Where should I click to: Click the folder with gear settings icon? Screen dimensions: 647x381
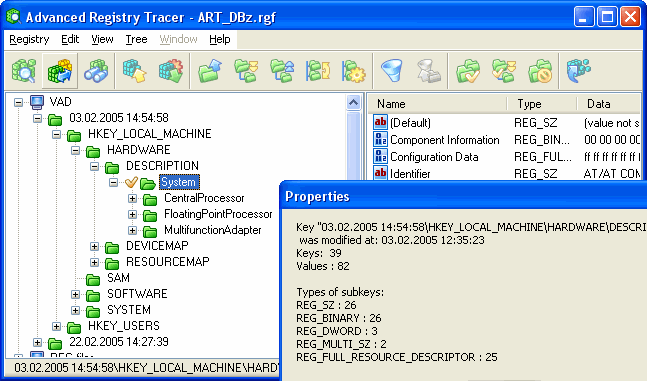[354, 71]
